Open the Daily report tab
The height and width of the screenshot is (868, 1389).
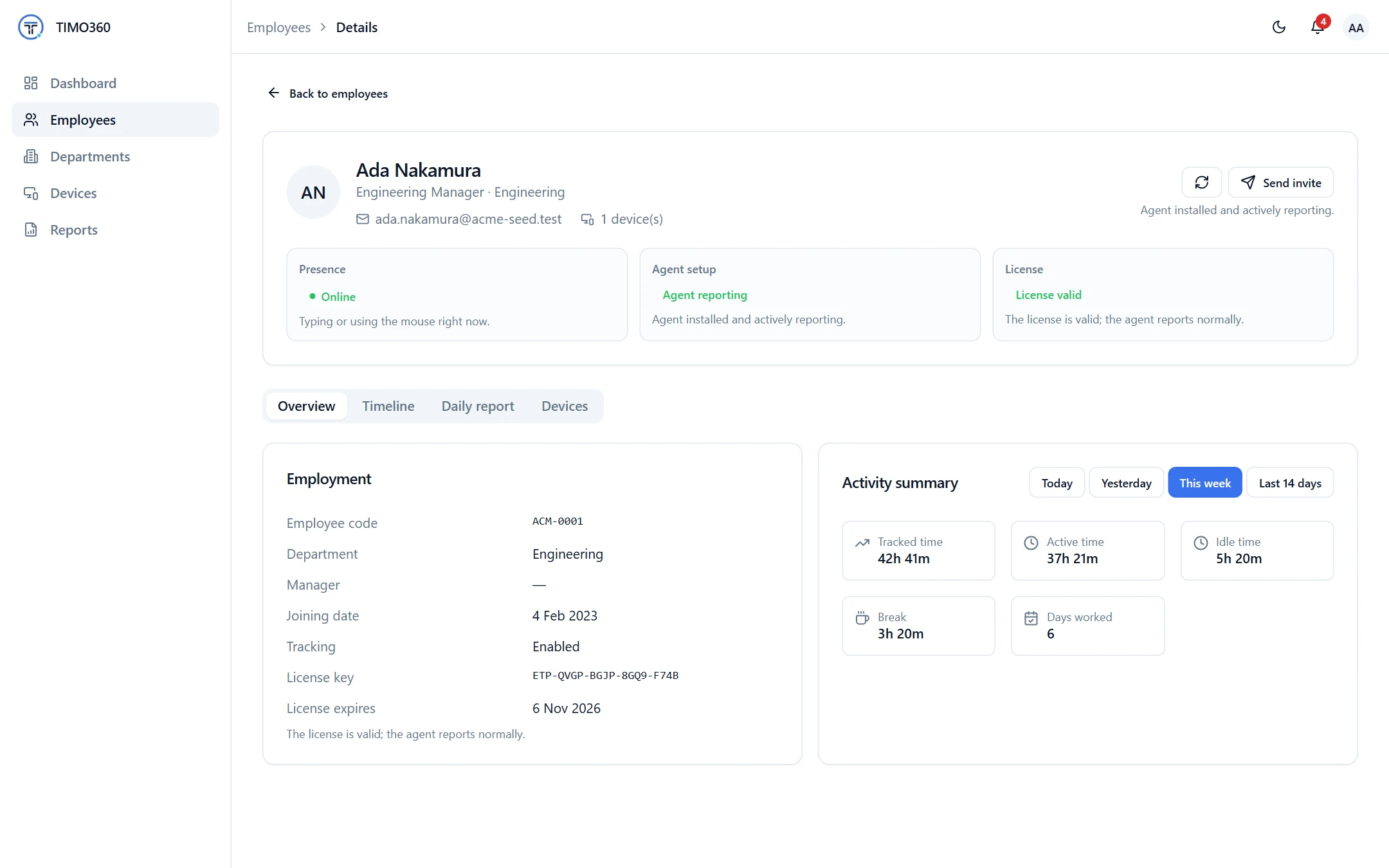tap(477, 406)
